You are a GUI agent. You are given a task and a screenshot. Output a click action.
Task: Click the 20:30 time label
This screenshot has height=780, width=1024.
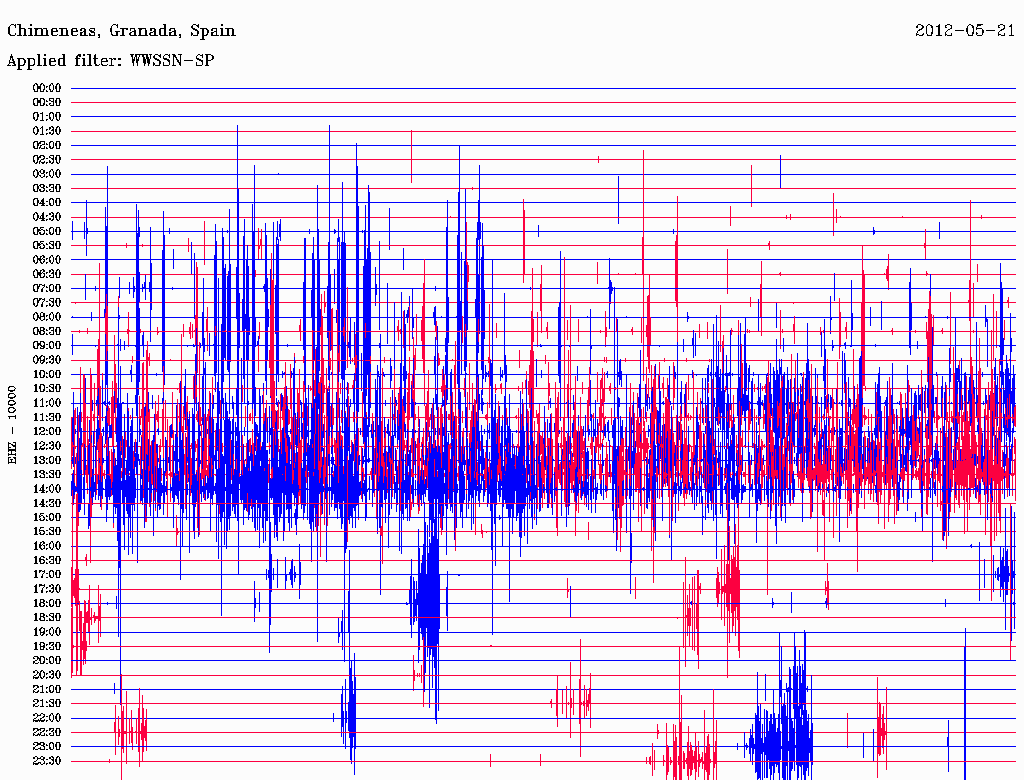(47, 675)
